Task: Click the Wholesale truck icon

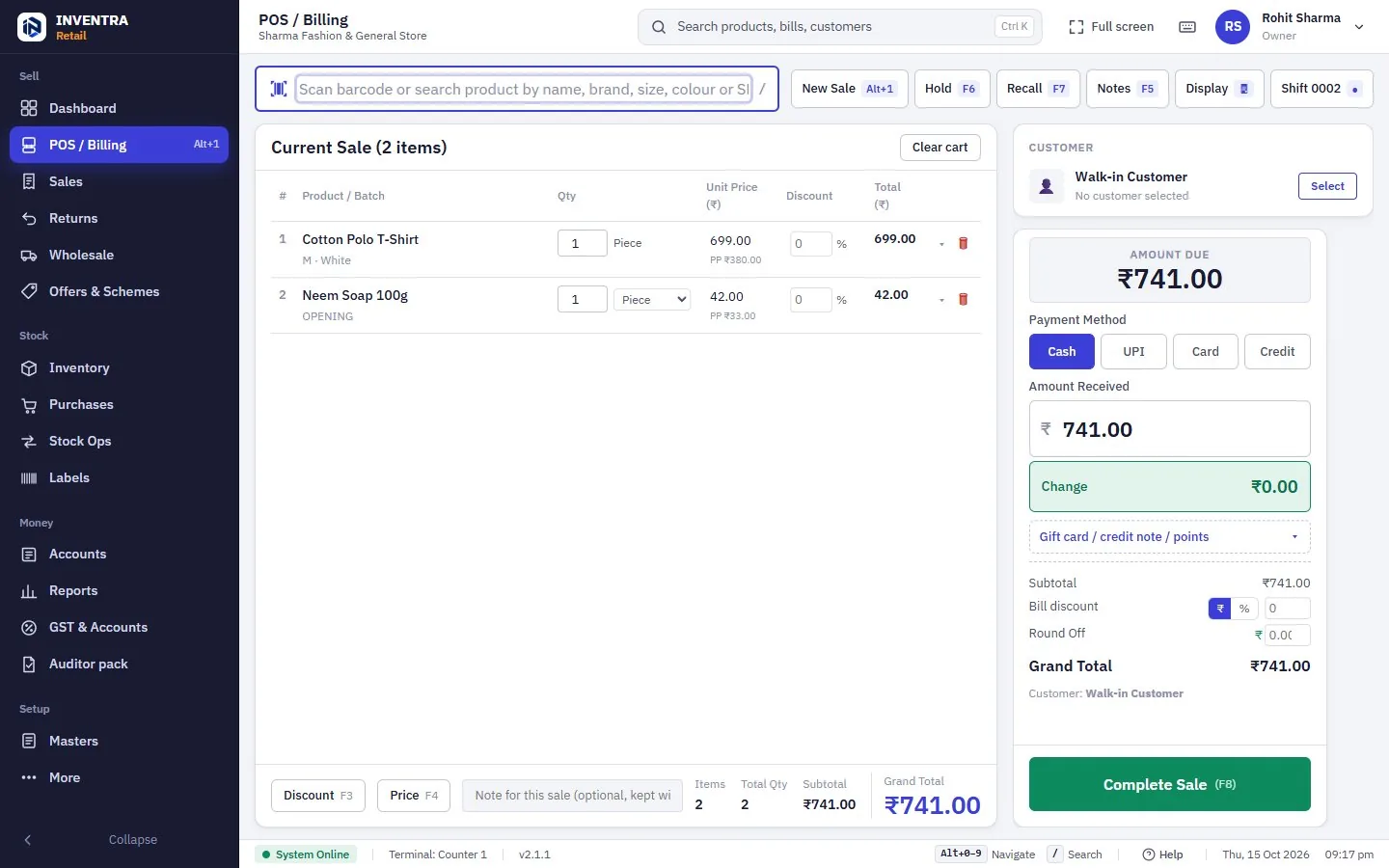Action: 29,255
